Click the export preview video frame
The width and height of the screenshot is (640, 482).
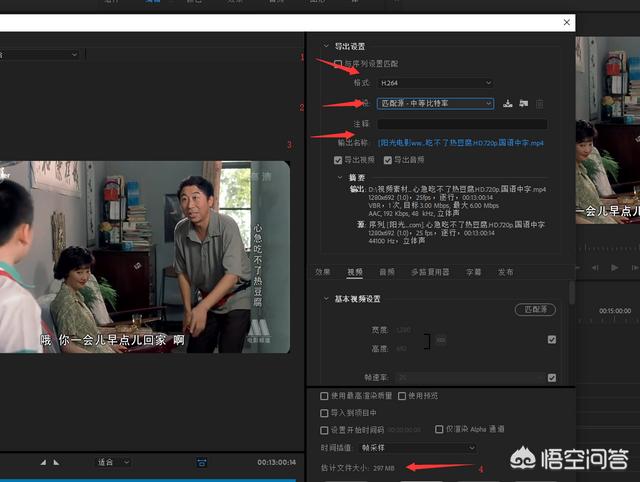click(145, 257)
